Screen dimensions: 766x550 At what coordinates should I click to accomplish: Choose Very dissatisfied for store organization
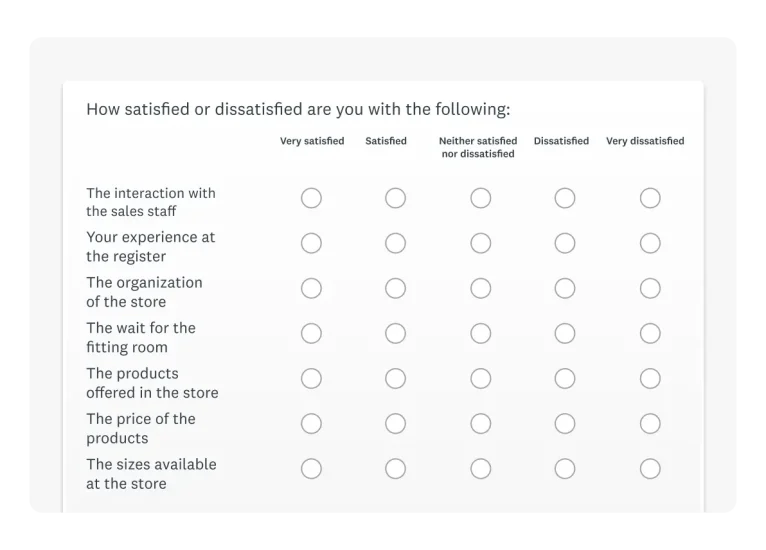tap(650, 288)
